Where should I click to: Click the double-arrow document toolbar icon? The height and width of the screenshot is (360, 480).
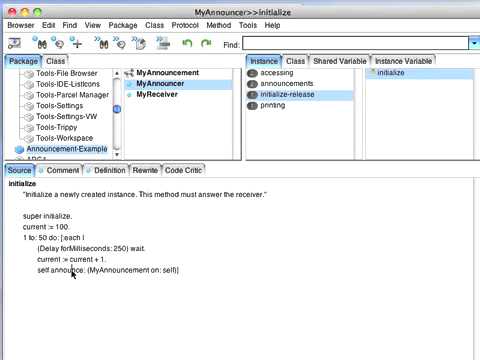[139, 43]
